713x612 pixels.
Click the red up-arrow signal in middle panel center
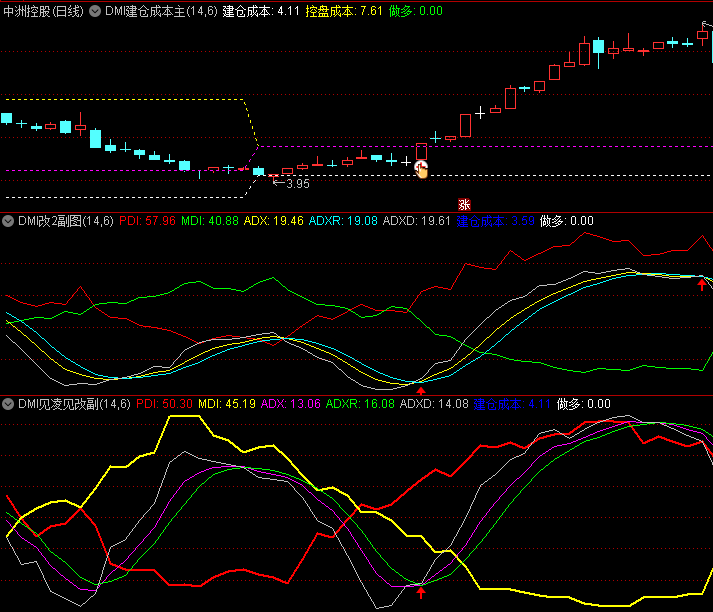coord(421,391)
